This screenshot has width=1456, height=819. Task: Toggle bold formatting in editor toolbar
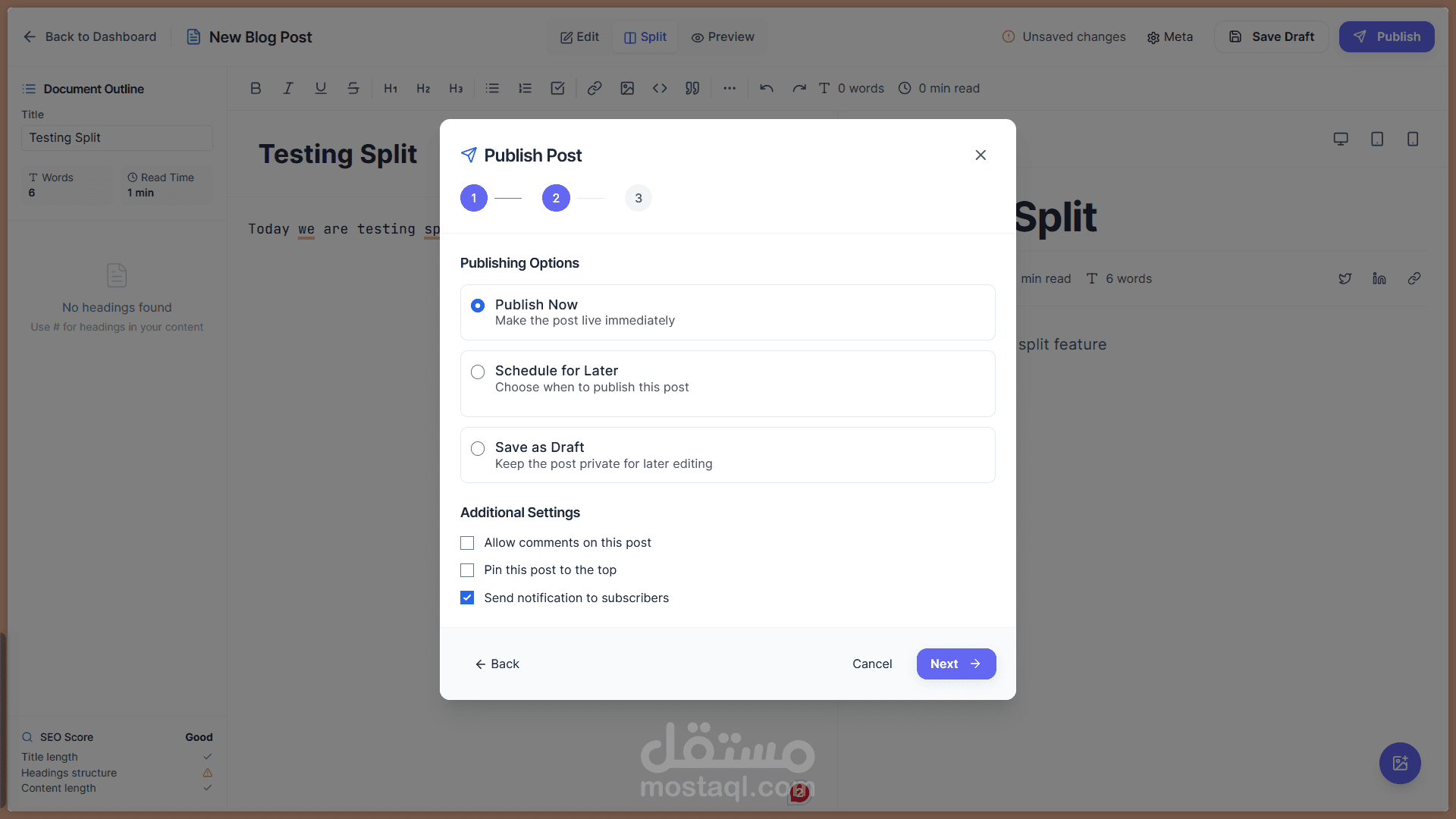click(x=256, y=88)
